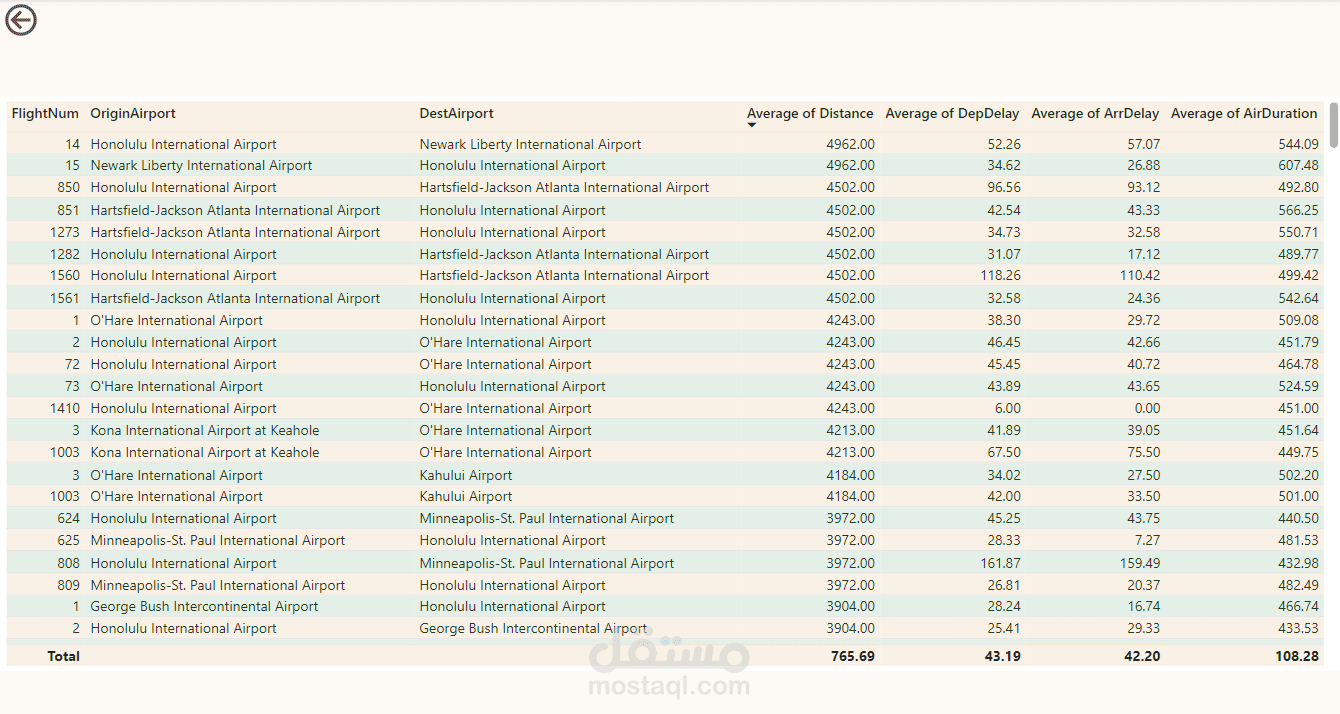Click ArrDelay value 57.07
The image size is (1340, 714).
(x=1143, y=144)
